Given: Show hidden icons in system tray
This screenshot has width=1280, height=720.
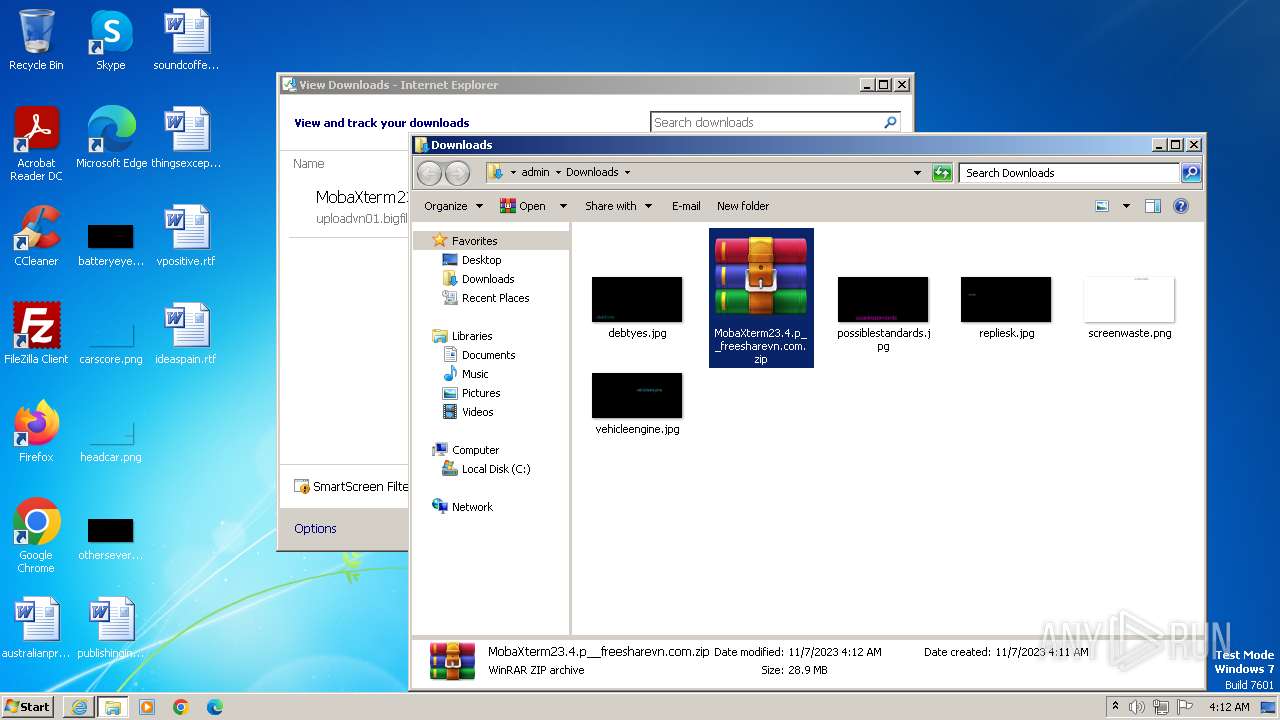Looking at the screenshot, I should click(x=1115, y=706).
